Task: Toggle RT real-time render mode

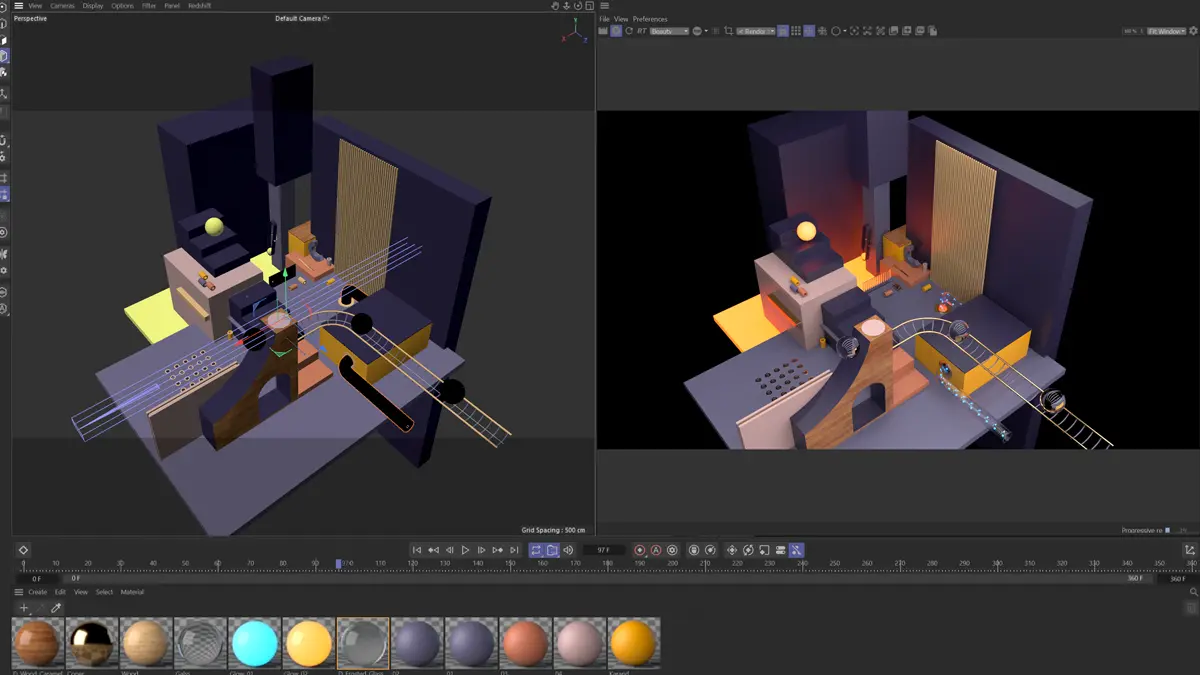Action: [641, 31]
